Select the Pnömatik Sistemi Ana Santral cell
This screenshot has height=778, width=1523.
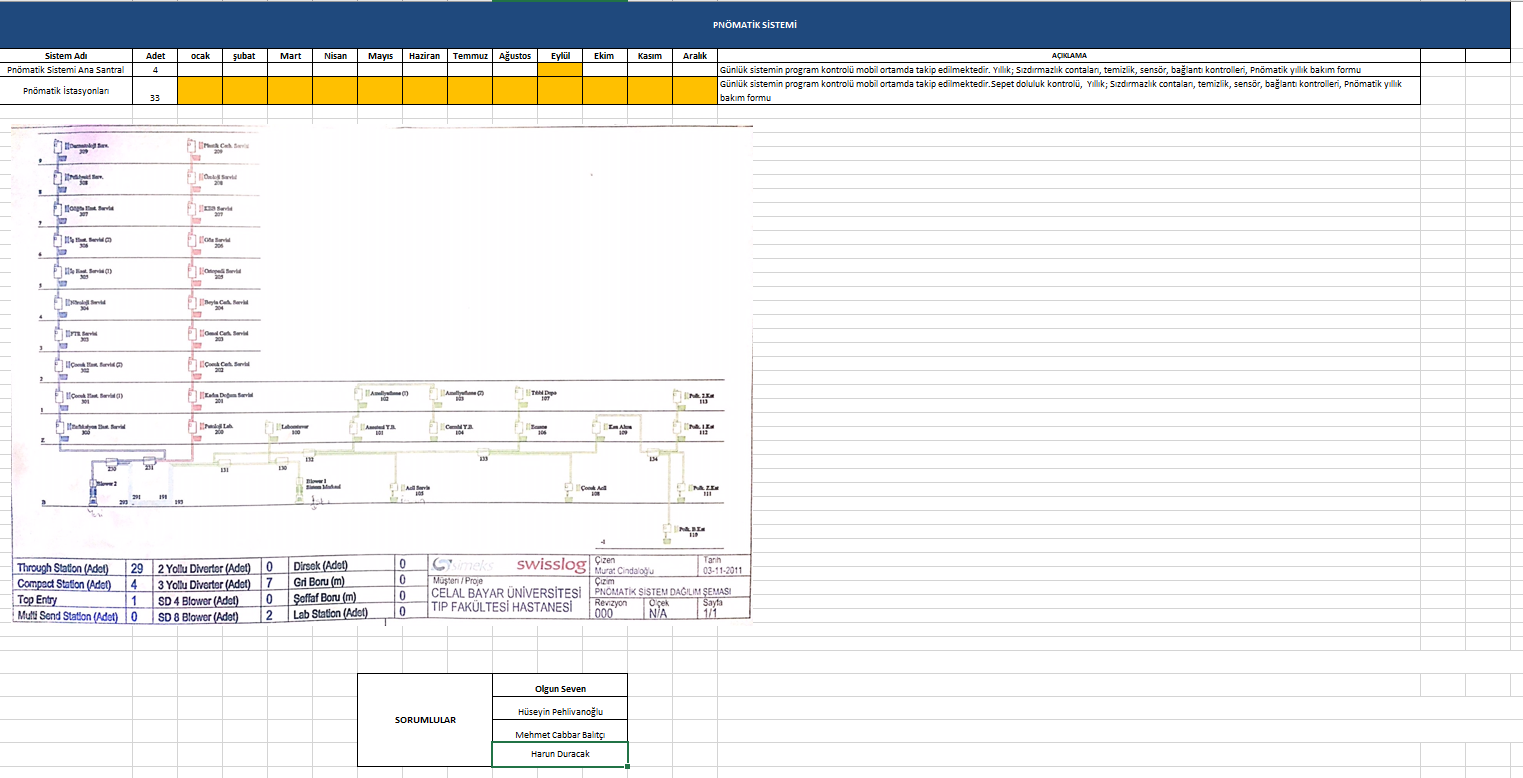[x=66, y=70]
